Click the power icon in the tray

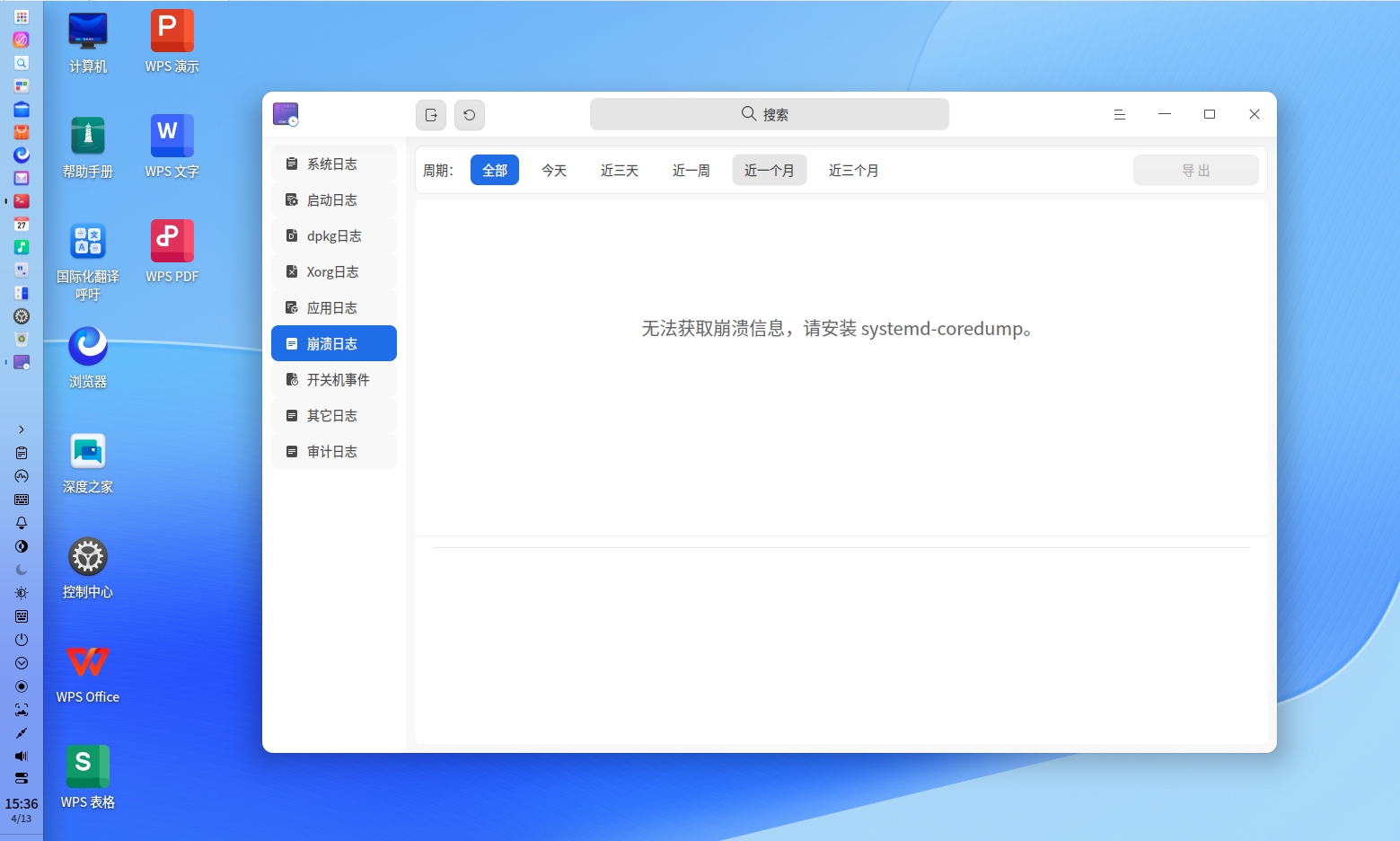[x=22, y=640]
